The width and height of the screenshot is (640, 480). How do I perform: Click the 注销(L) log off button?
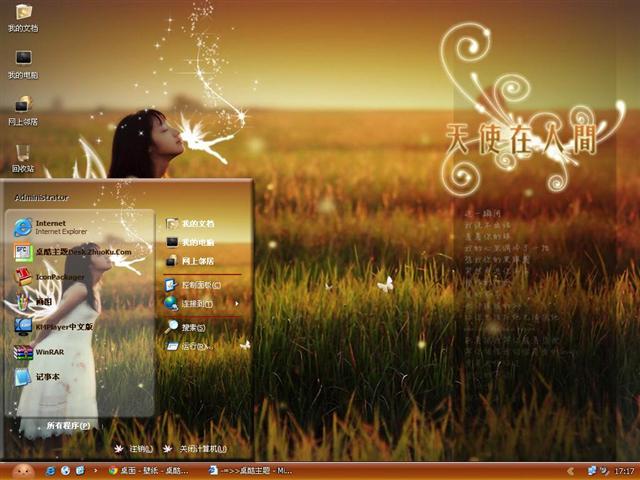point(133,449)
